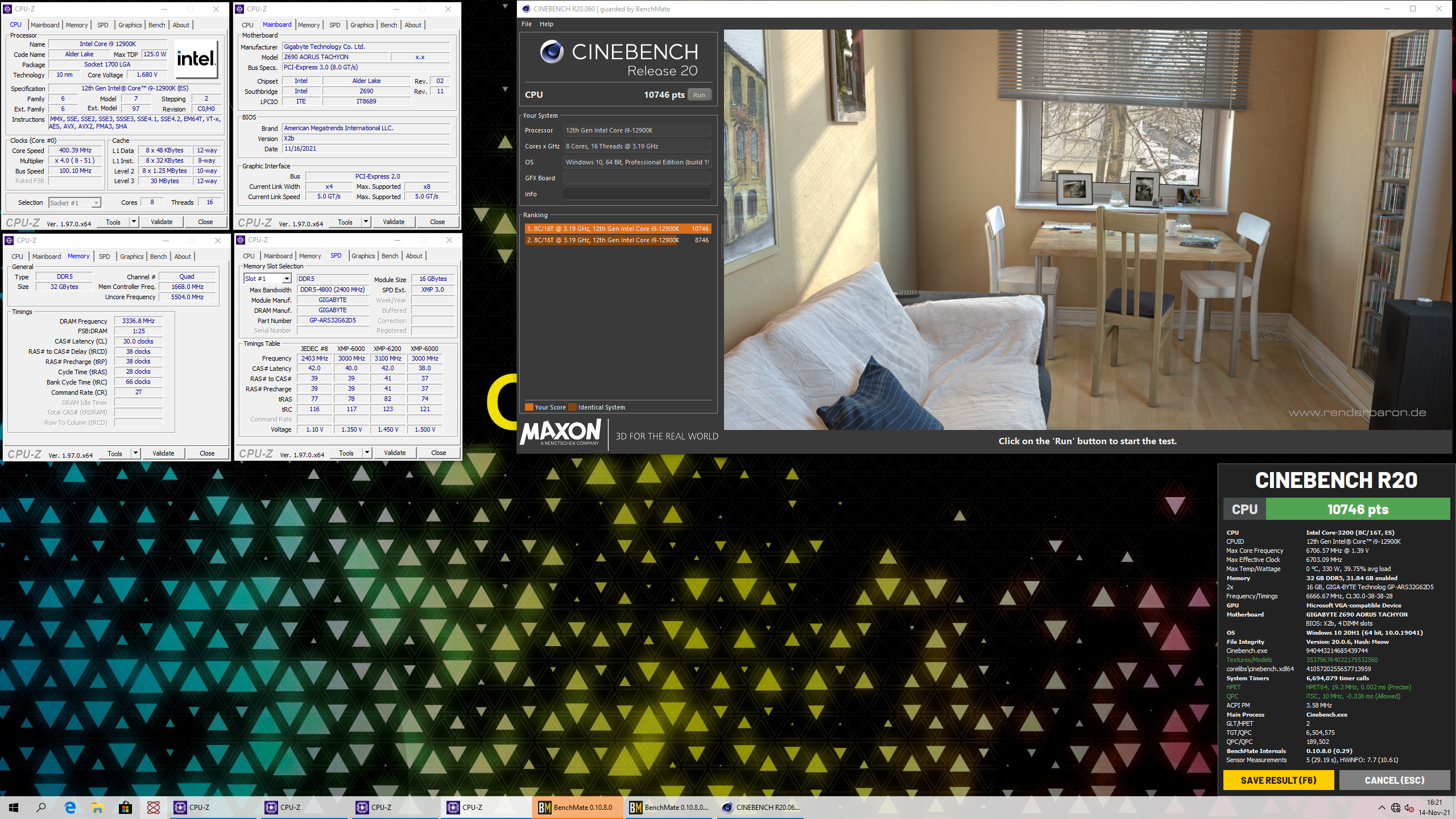Select first ranking entry with 10746 score
1456x819 pixels.
(618, 229)
